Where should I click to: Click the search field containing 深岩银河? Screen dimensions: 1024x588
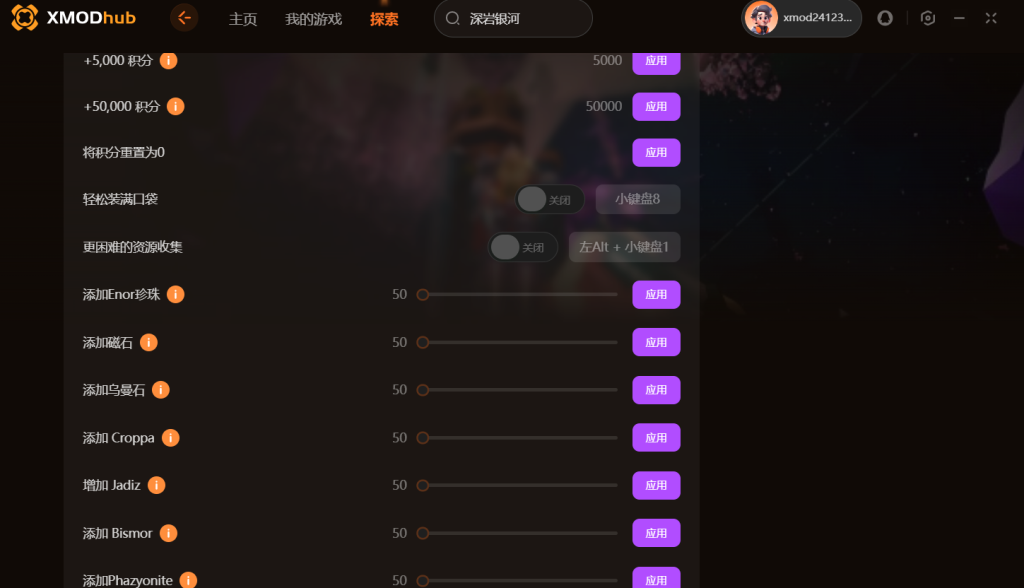pos(513,18)
